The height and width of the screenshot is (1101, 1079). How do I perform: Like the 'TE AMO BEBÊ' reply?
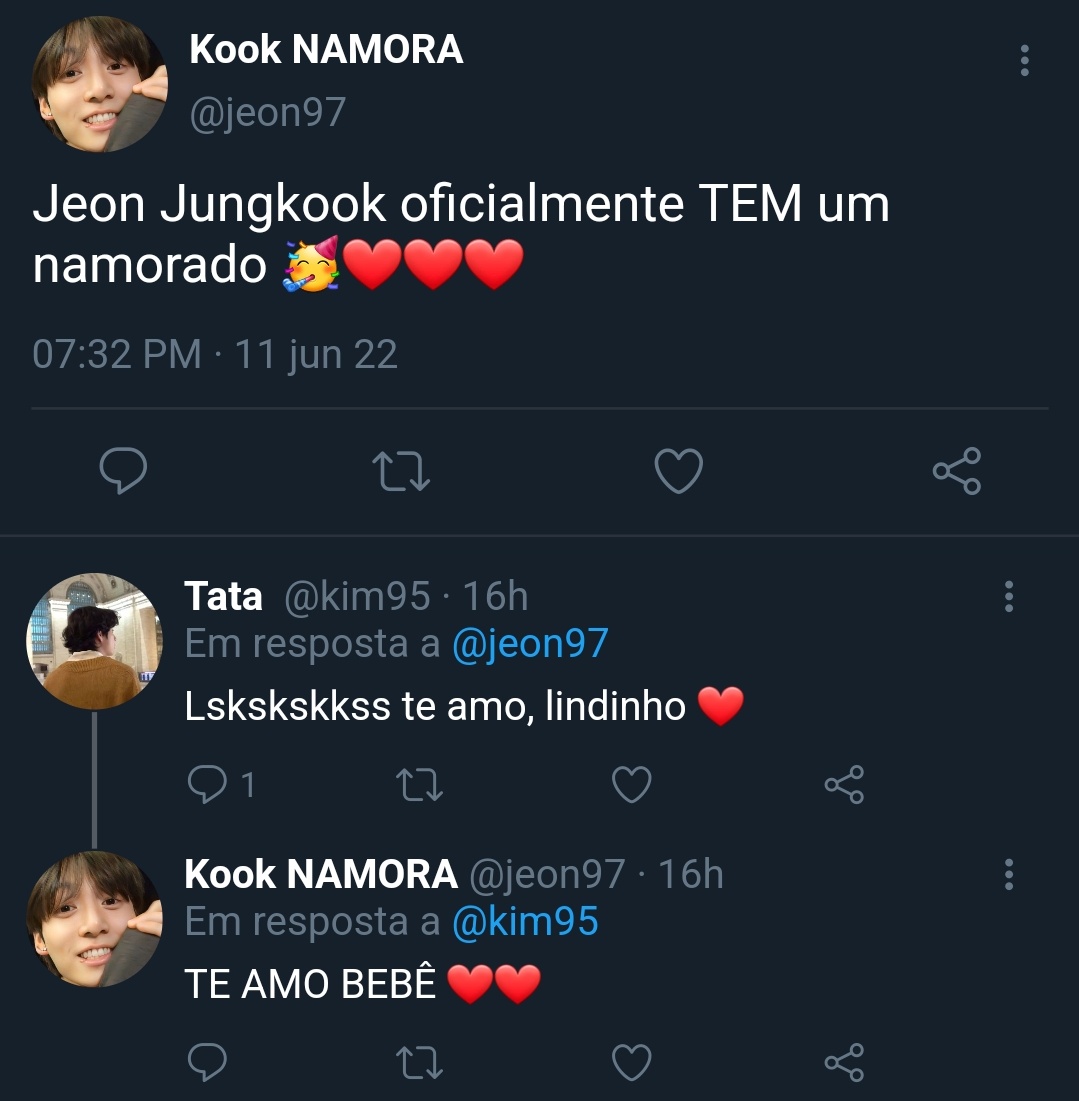pos(632,1062)
